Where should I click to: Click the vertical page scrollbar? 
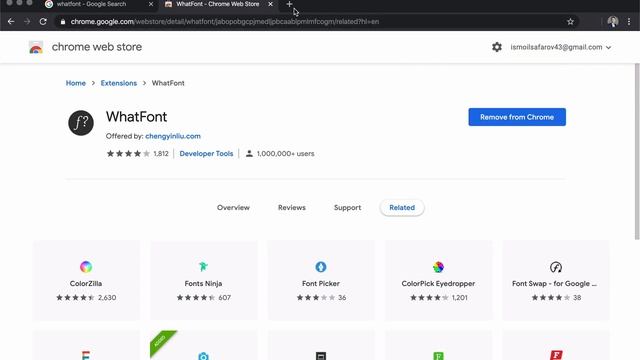point(637,152)
